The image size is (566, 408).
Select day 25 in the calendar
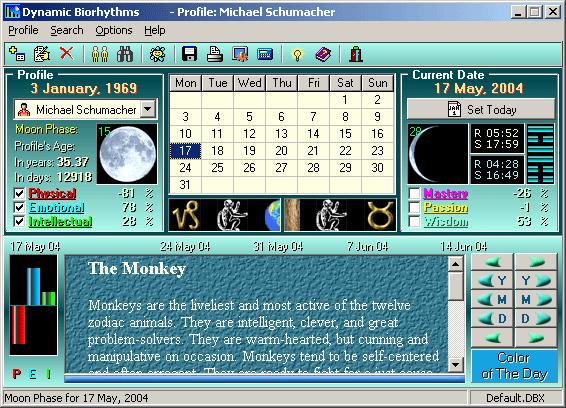click(x=217, y=168)
